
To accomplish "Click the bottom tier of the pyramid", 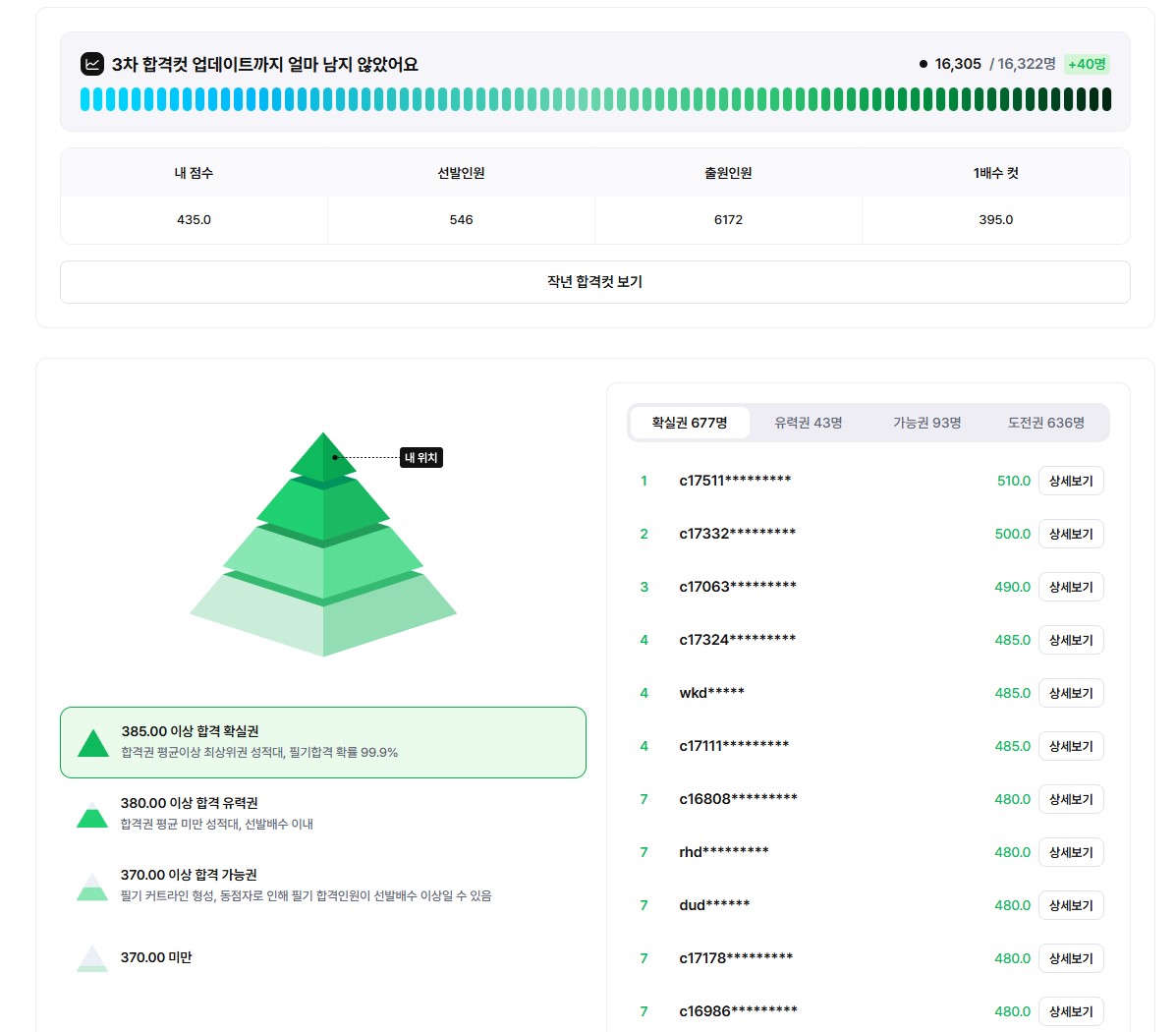I will tap(323, 615).
